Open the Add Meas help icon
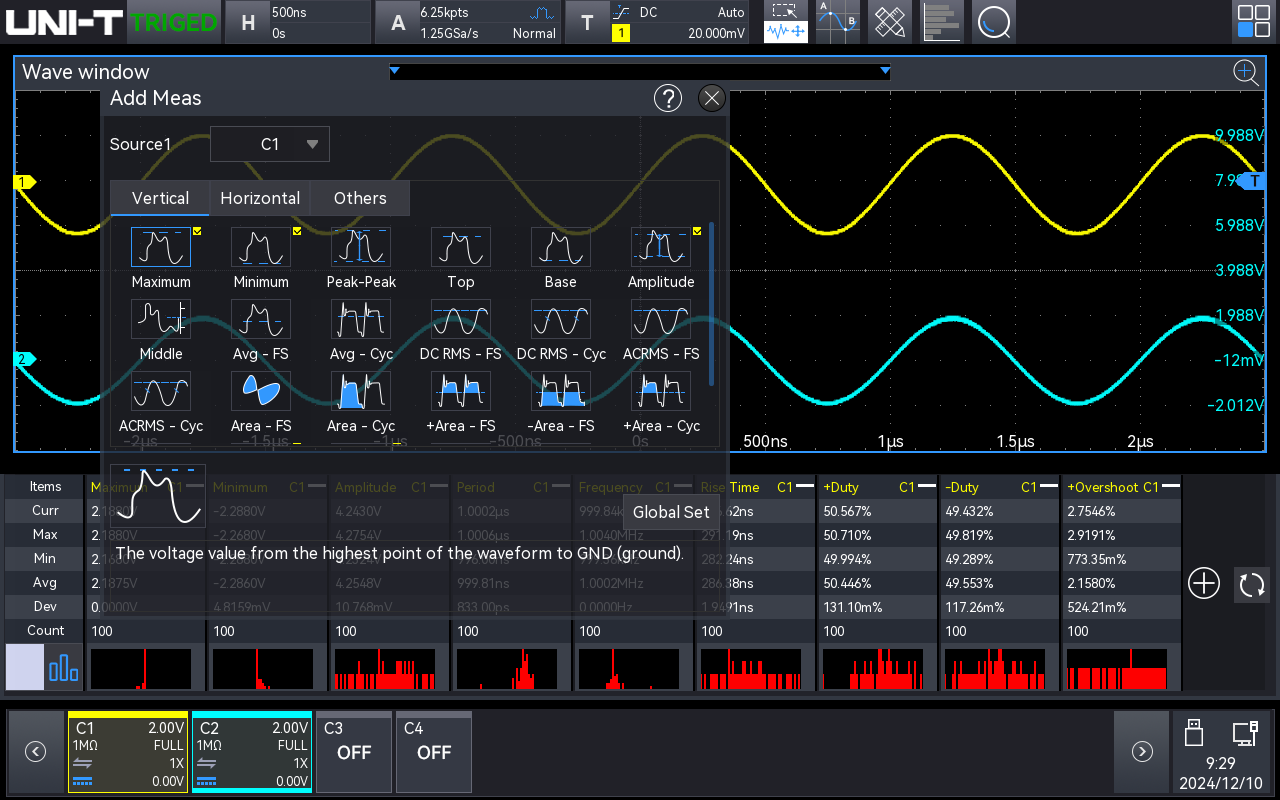1280x800 pixels. [667, 98]
